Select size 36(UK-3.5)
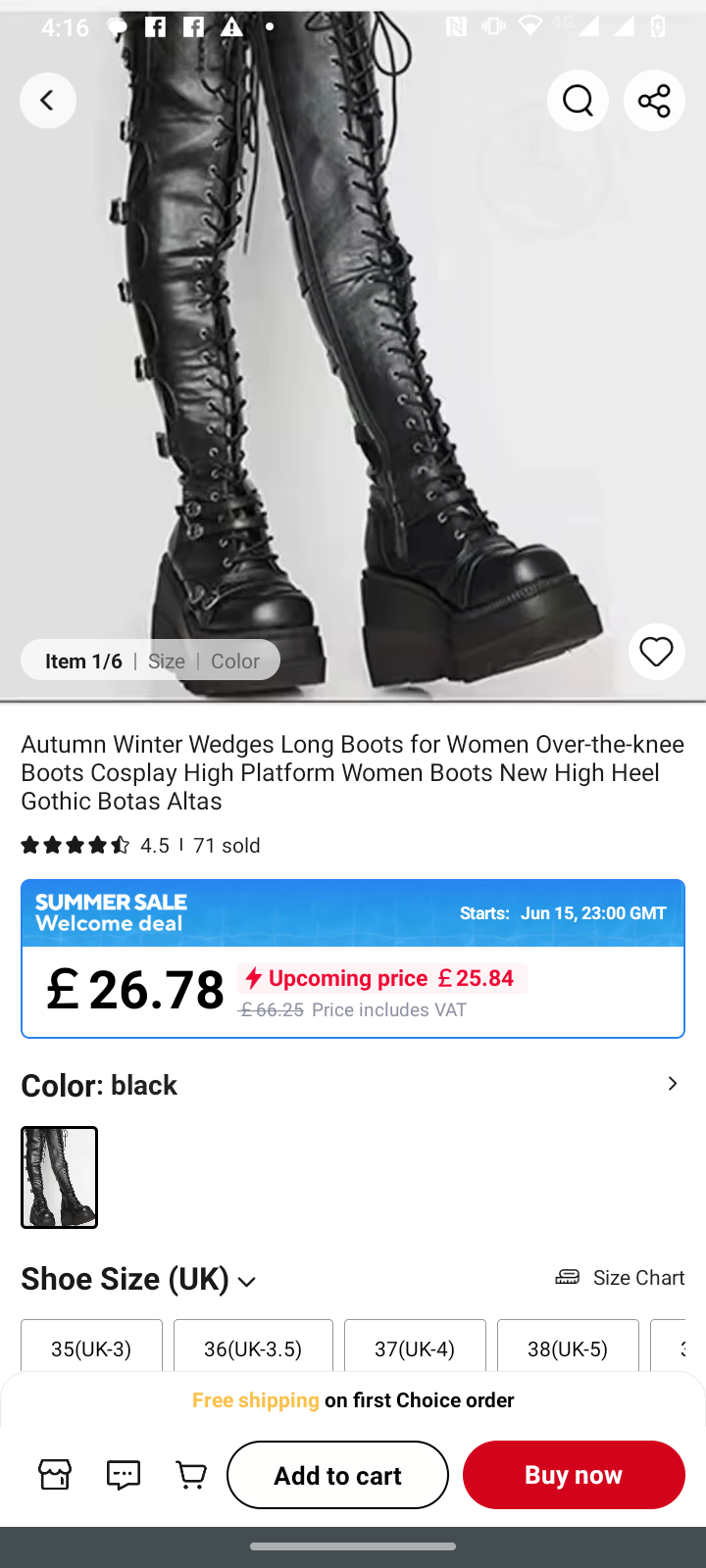This screenshot has height=1568, width=706. point(253,1347)
